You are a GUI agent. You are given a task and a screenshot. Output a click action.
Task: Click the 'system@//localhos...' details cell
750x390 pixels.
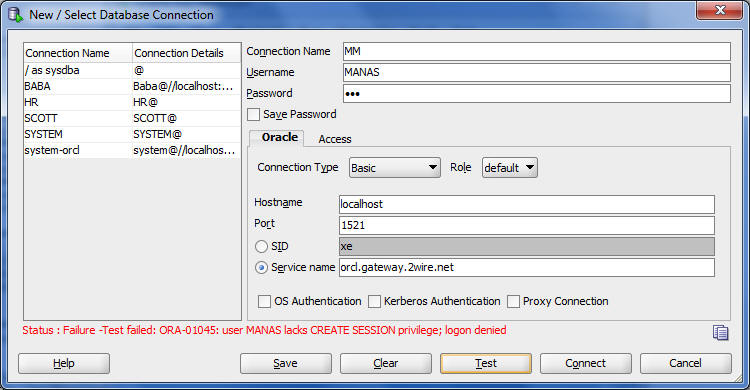coord(187,150)
